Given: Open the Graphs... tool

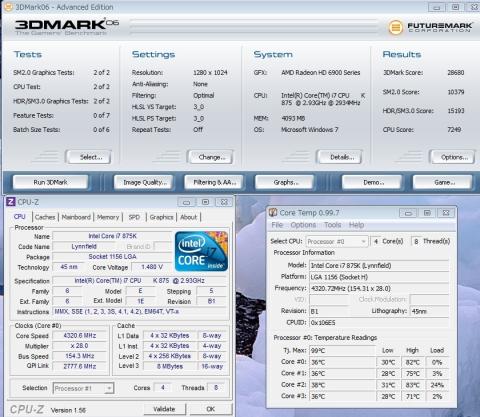Looking at the screenshot, I should click(285, 182).
